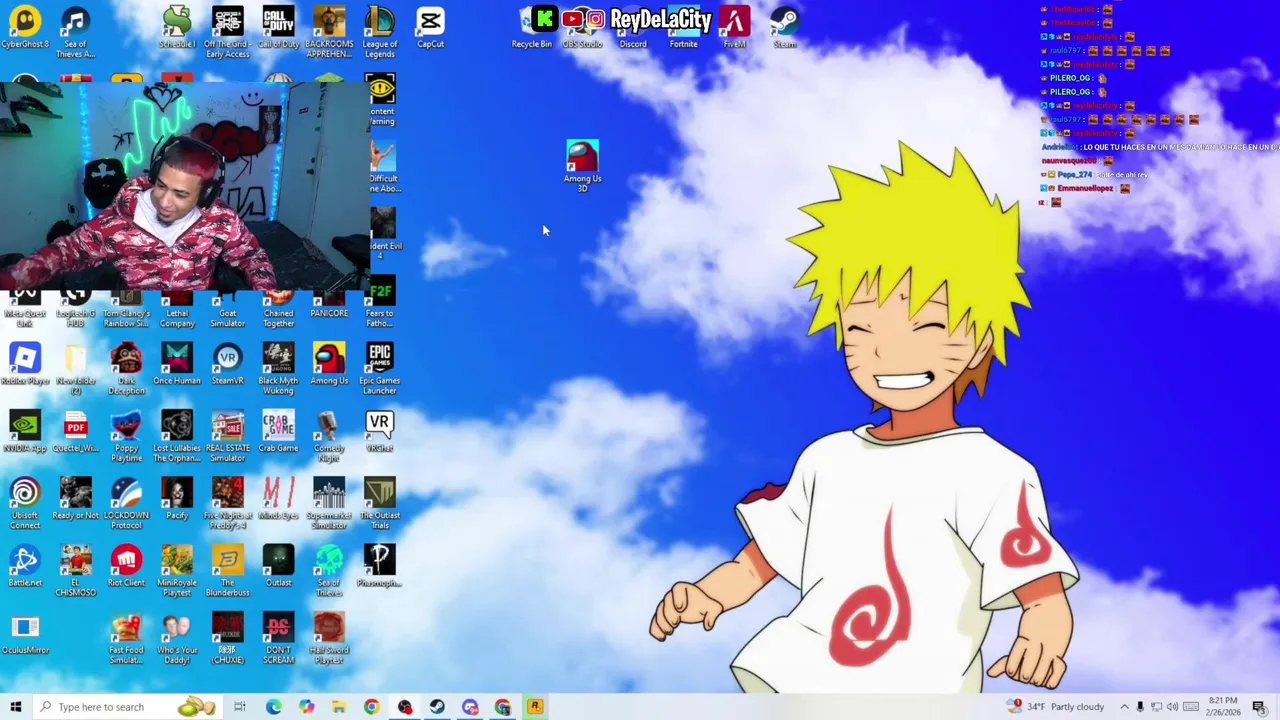This screenshot has height=720, width=1280.
Task: Open the Riot Client icon
Action: [x=126, y=566]
